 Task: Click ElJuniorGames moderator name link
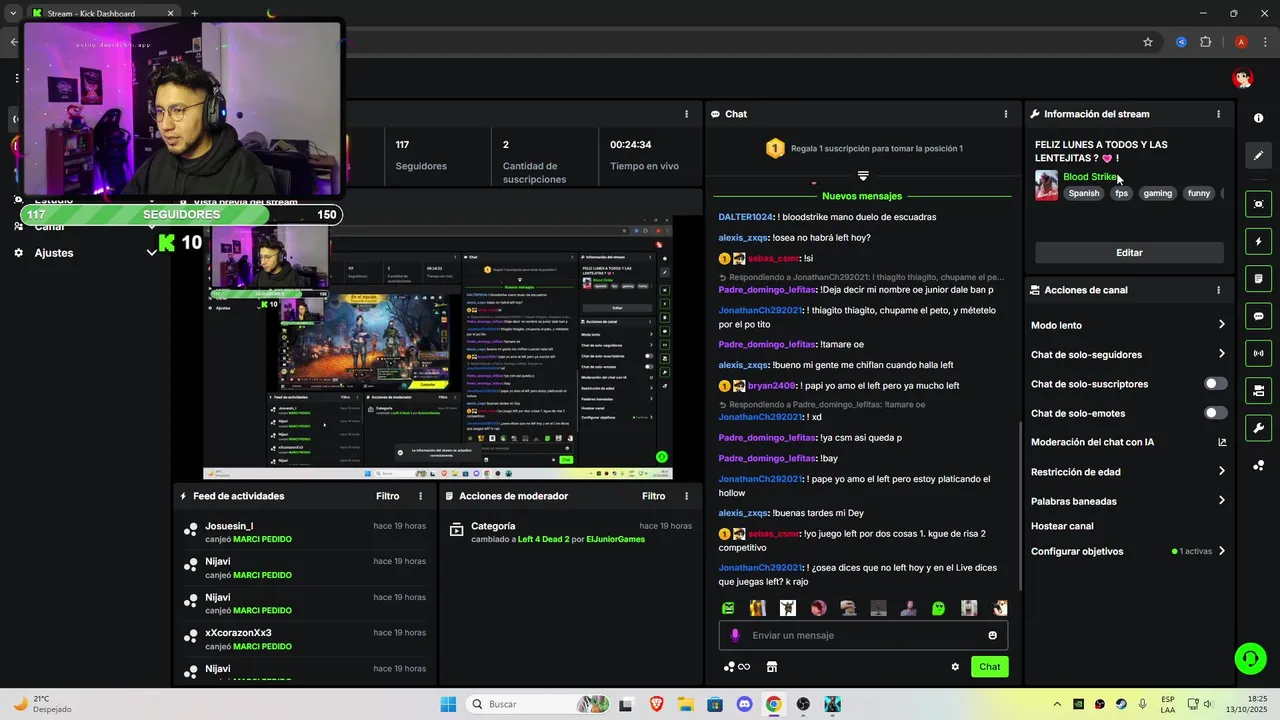(615, 539)
